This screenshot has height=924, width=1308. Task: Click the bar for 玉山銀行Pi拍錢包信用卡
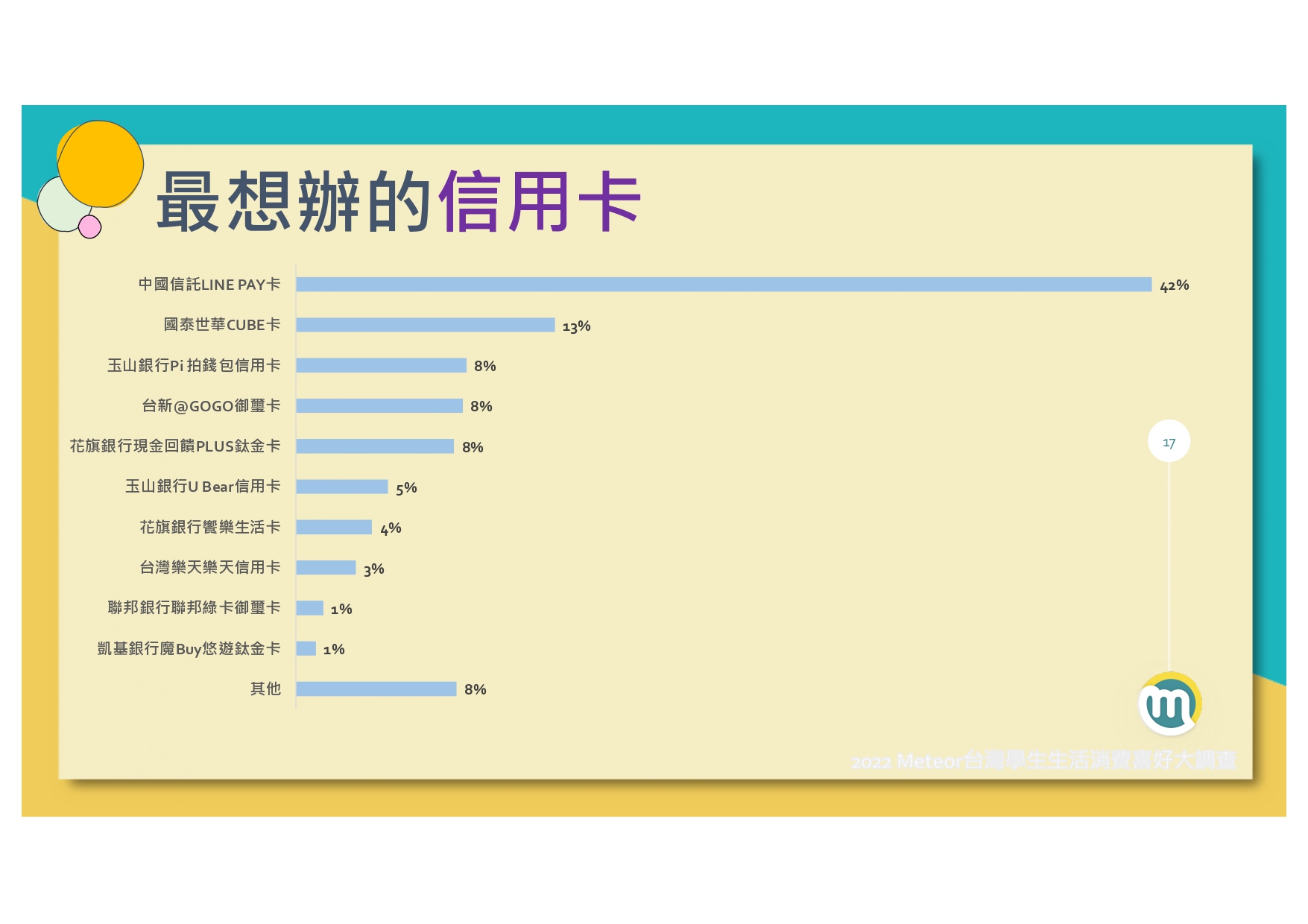[382, 365]
